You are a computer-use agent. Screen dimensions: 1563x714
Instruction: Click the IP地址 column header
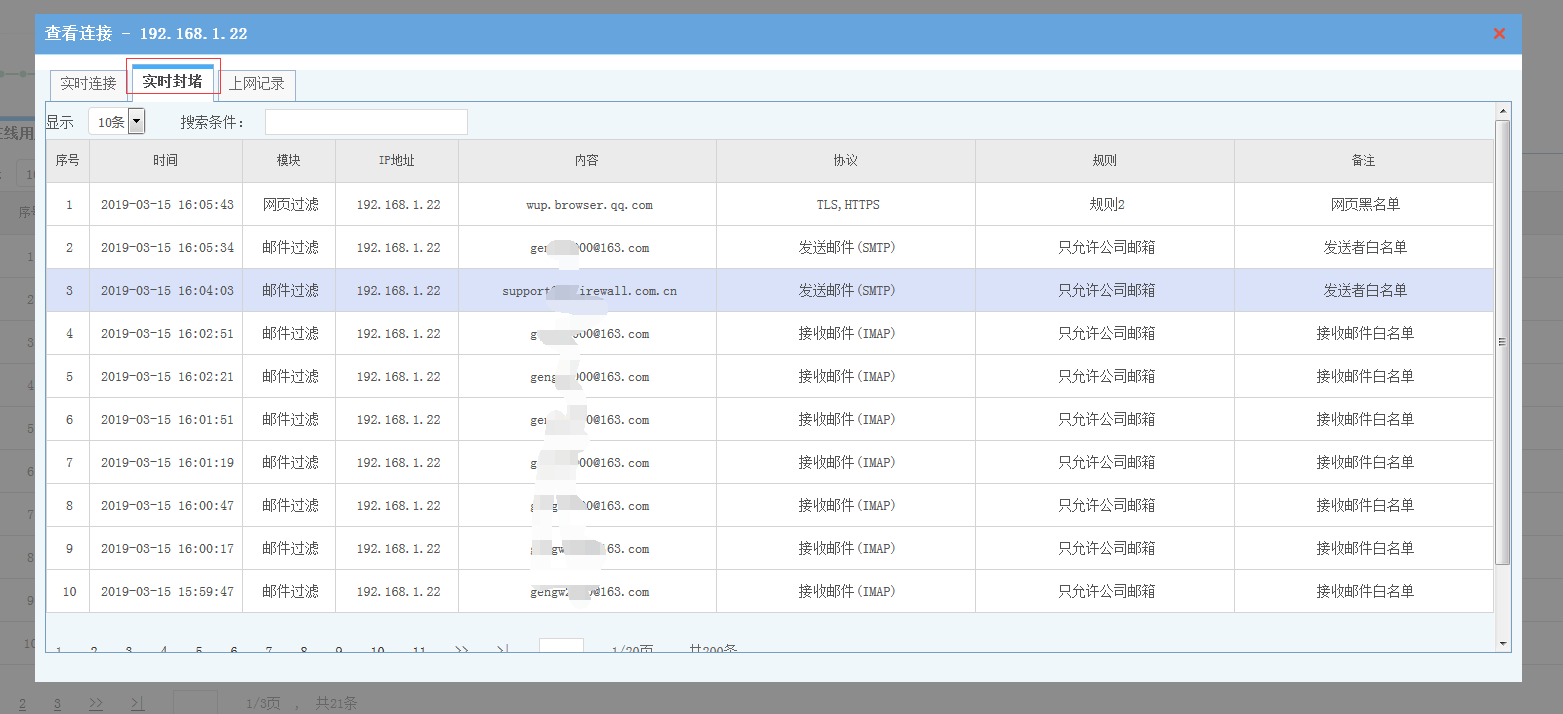(397, 161)
